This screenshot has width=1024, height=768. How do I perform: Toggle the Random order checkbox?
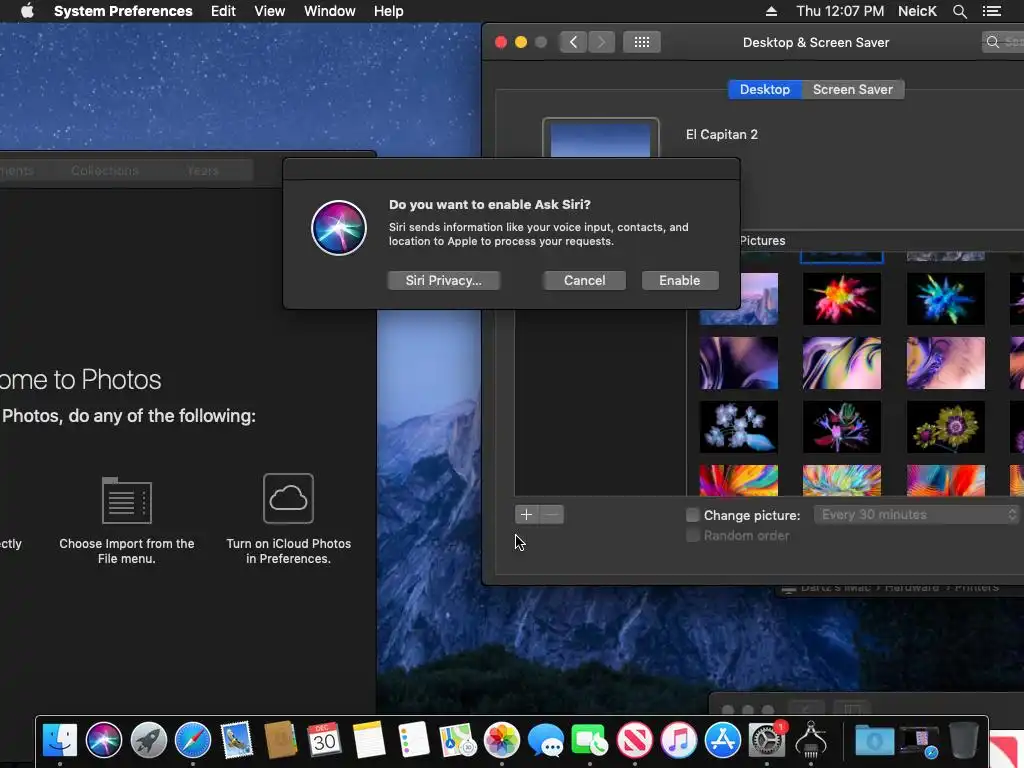click(x=692, y=536)
